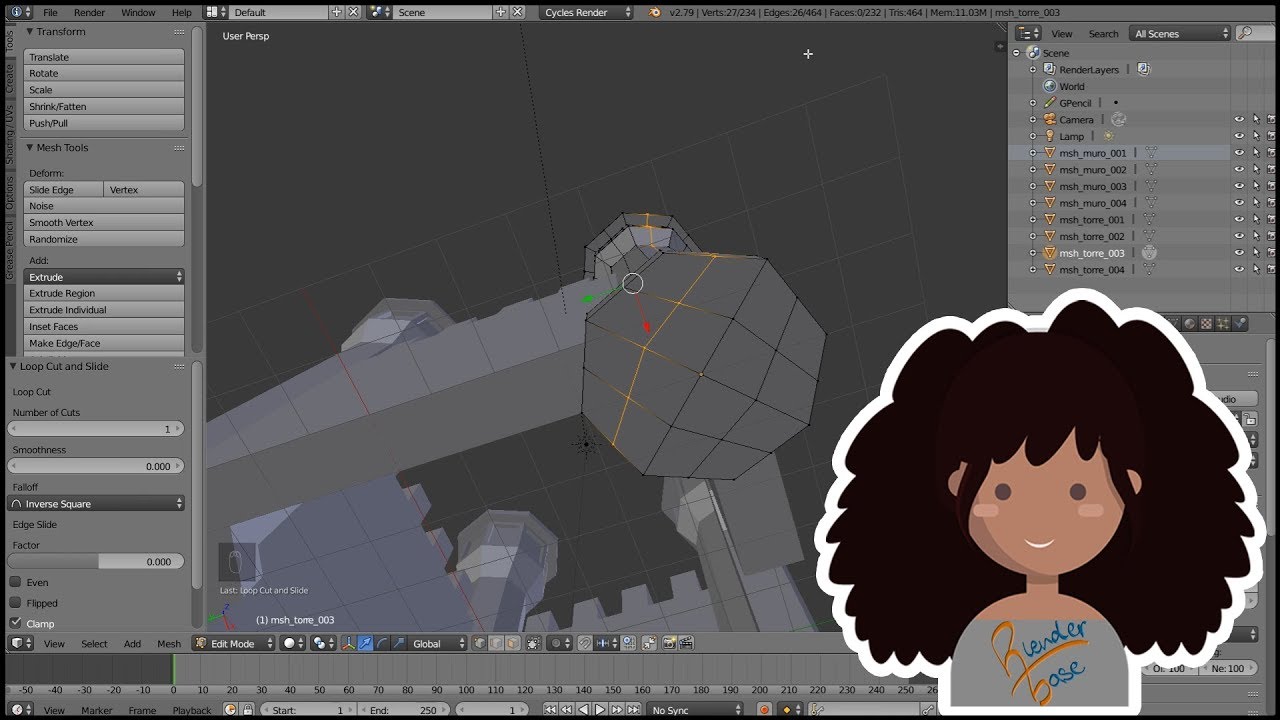The height and width of the screenshot is (720, 1280).
Task: Click the timeline record keyframe button
Action: coord(764,710)
